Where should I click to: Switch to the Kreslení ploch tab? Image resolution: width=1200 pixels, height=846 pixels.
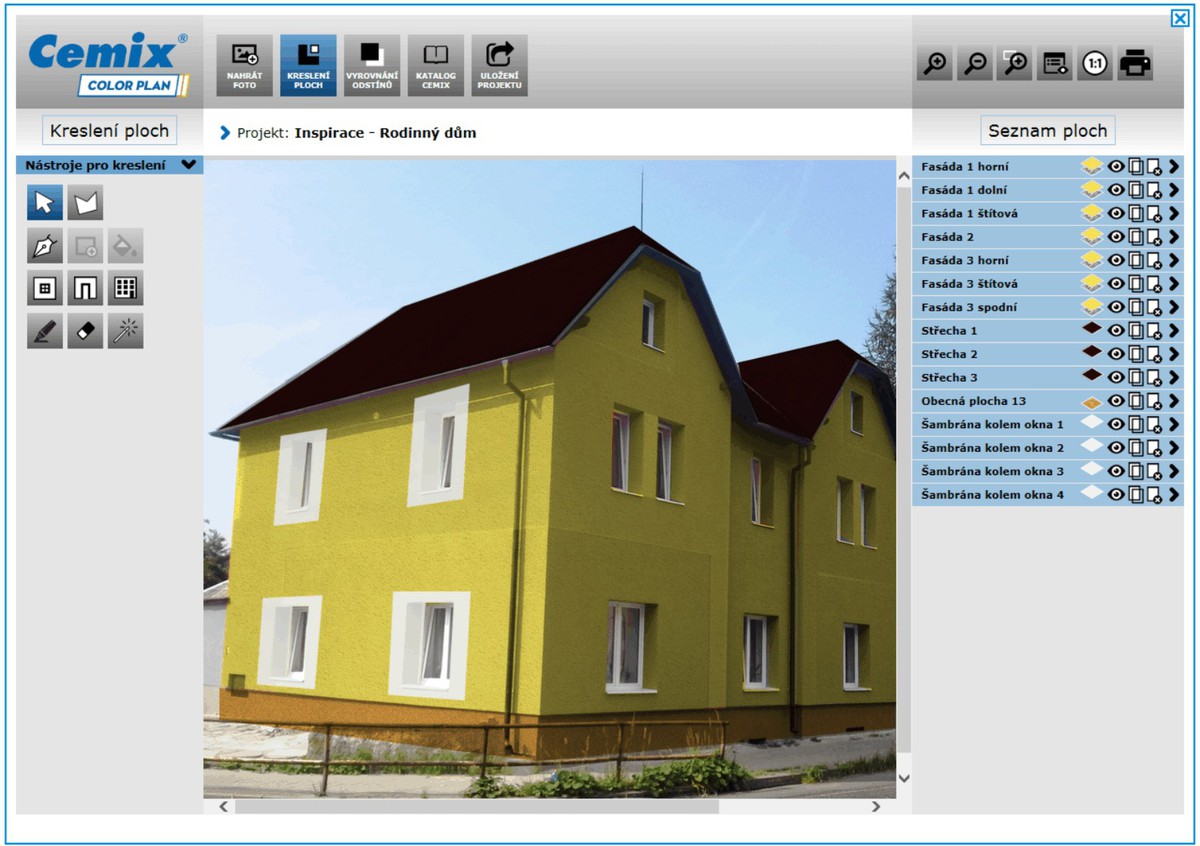308,65
